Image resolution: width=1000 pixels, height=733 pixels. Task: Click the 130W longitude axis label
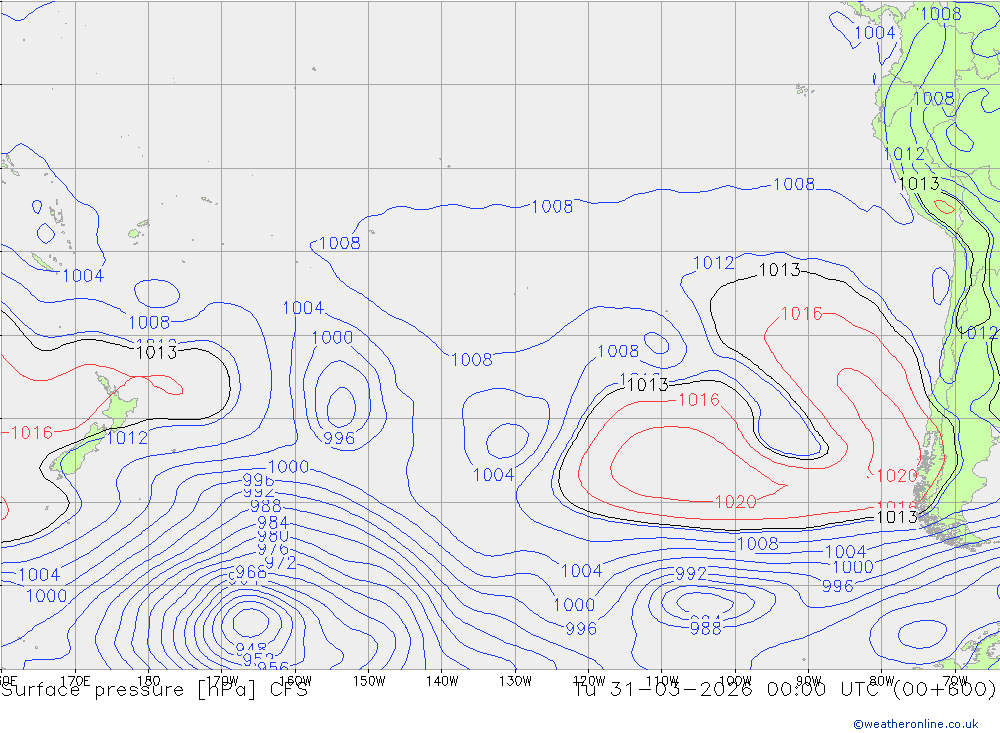click(x=515, y=681)
